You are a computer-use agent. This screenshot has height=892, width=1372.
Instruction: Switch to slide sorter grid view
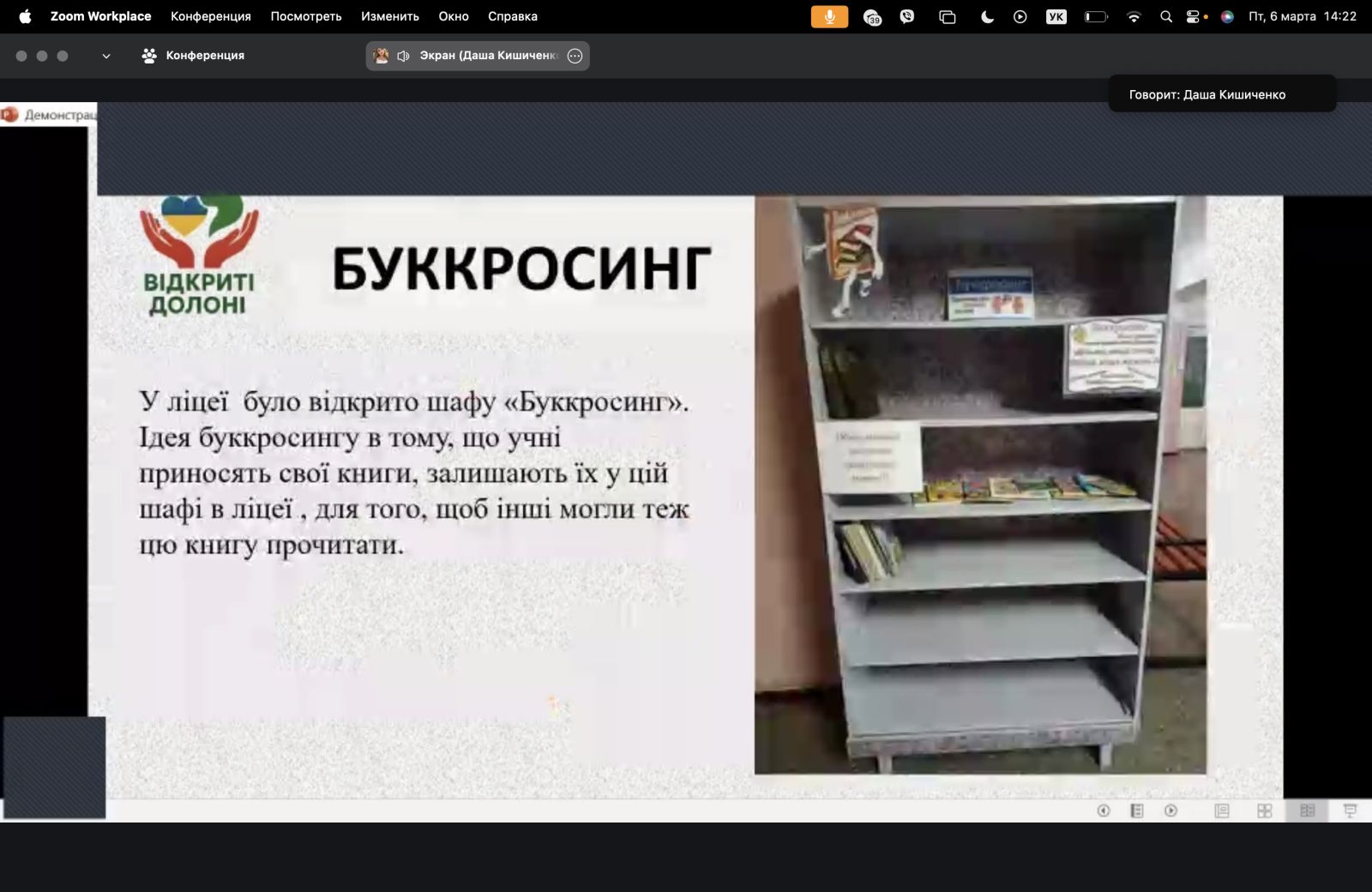(1264, 811)
